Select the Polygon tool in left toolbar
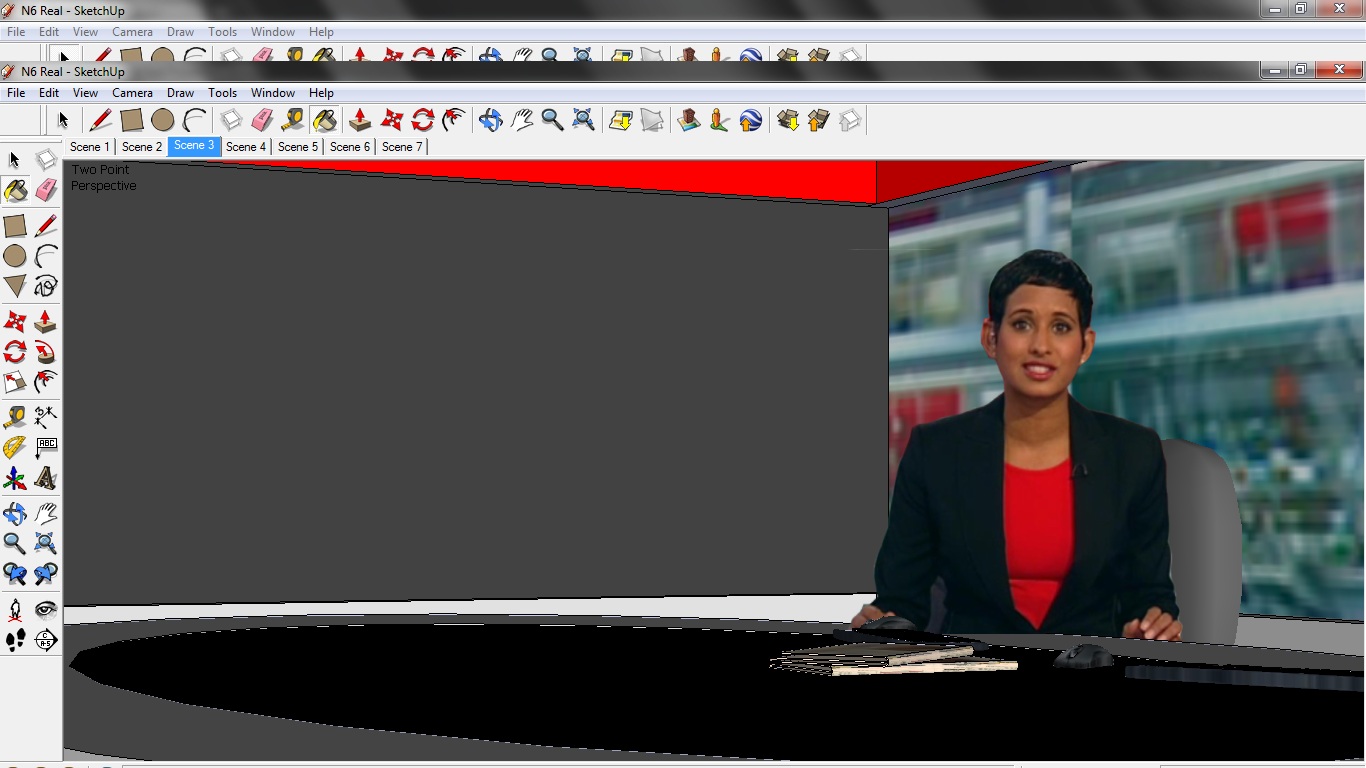This screenshot has height=768, width=1366. coord(15,287)
